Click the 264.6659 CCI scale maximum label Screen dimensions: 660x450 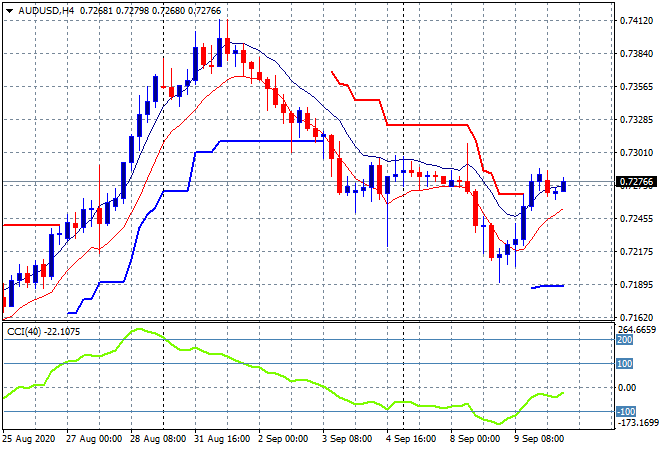coord(635,329)
